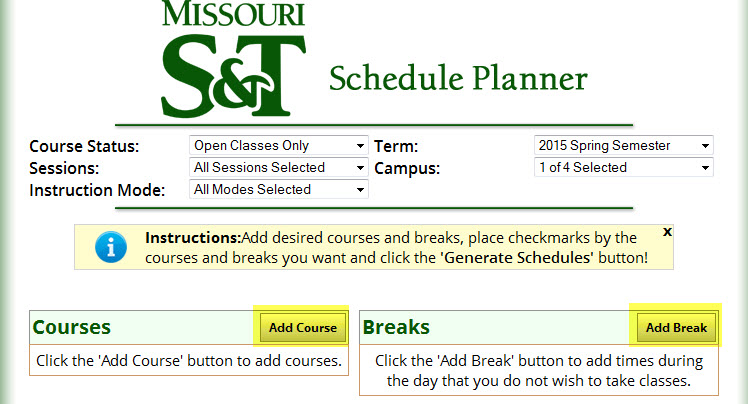Click the Missouri S&T logo
748x404 pixels.
coord(233,58)
